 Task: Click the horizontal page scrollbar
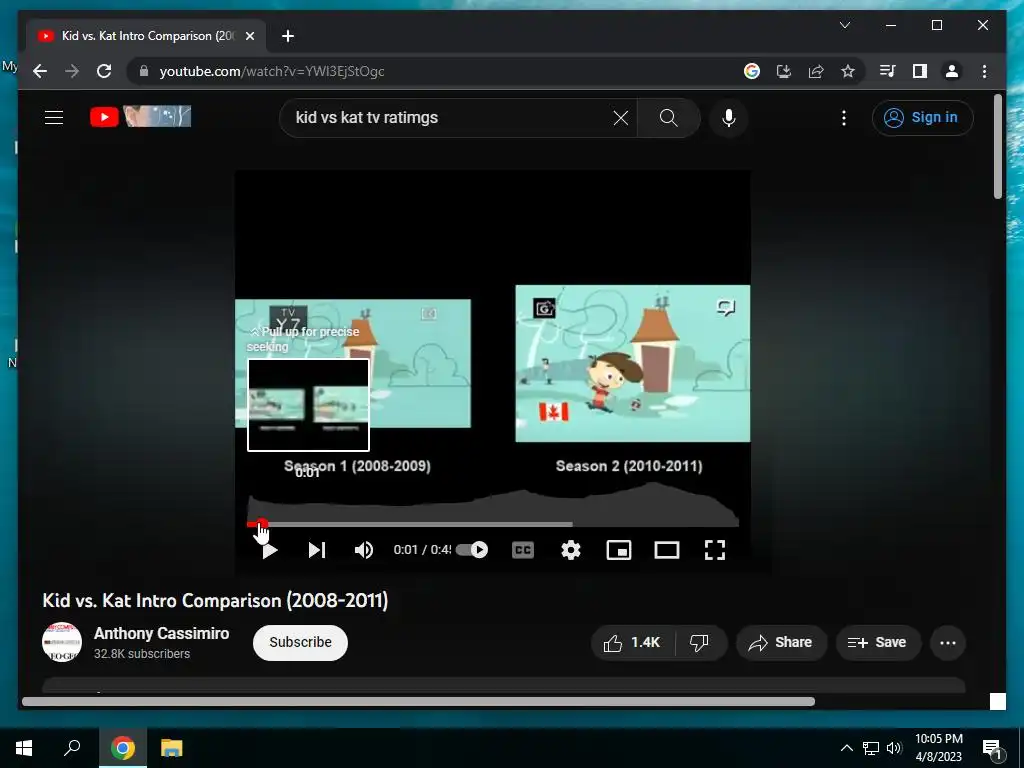click(418, 701)
